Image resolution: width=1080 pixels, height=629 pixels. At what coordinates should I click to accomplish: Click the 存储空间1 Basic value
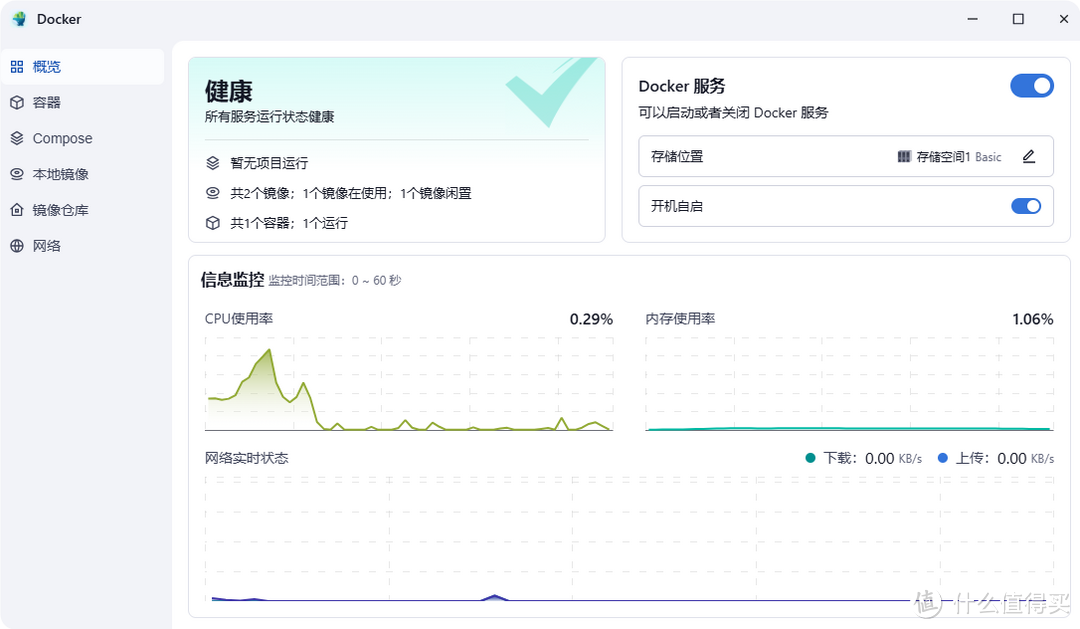click(958, 156)
